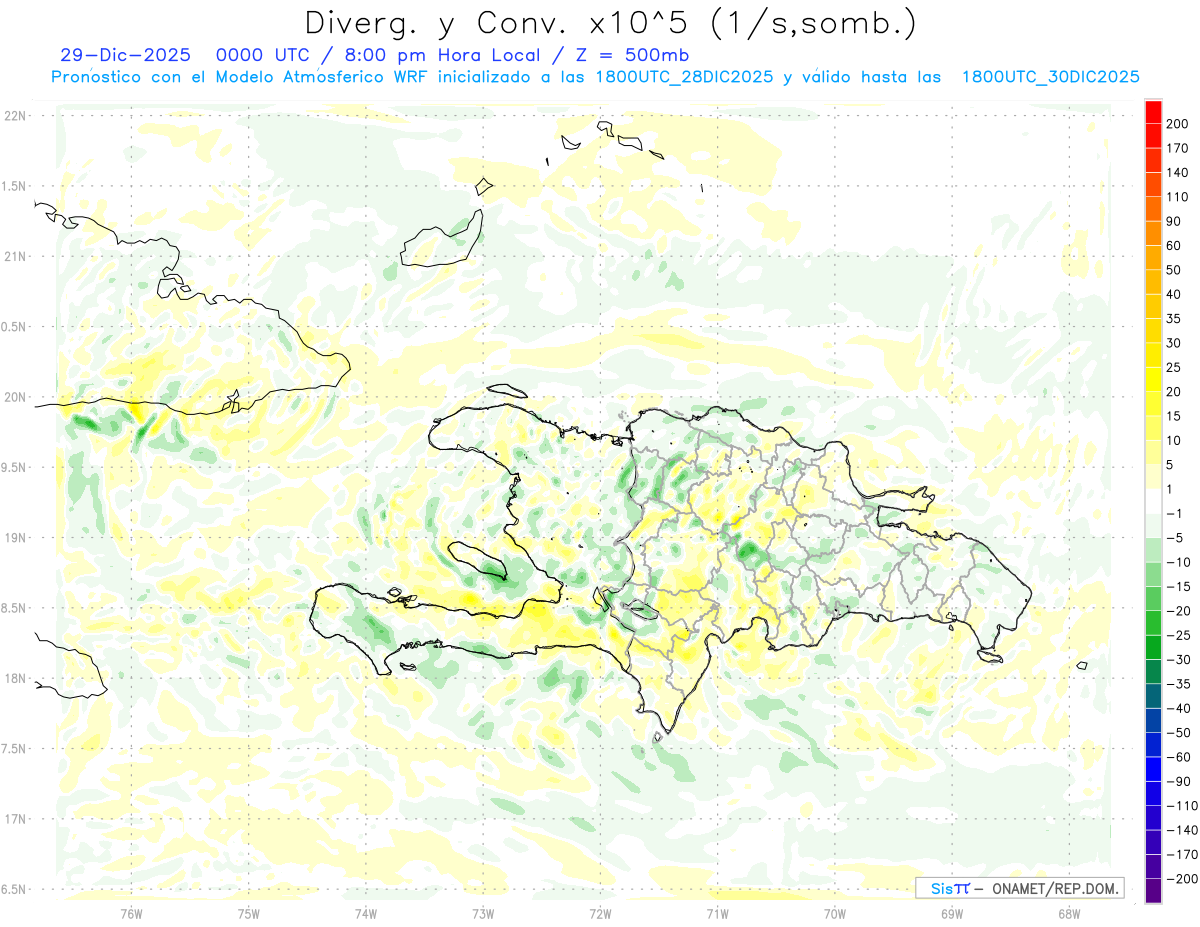Click the '-50' colorbar value
The height and width of the screenshot is (927, 1200).
[1178, 732]
